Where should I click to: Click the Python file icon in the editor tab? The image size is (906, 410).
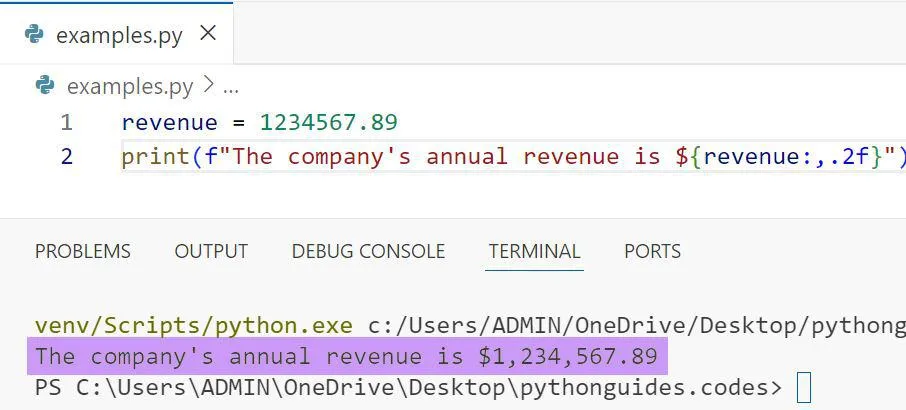coord(34,35)
